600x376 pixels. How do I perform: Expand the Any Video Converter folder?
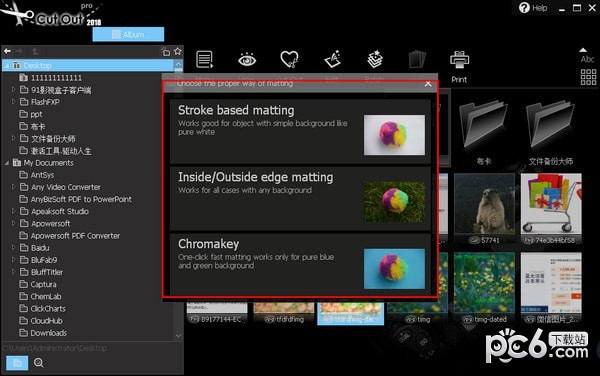(x=13, y=187)
